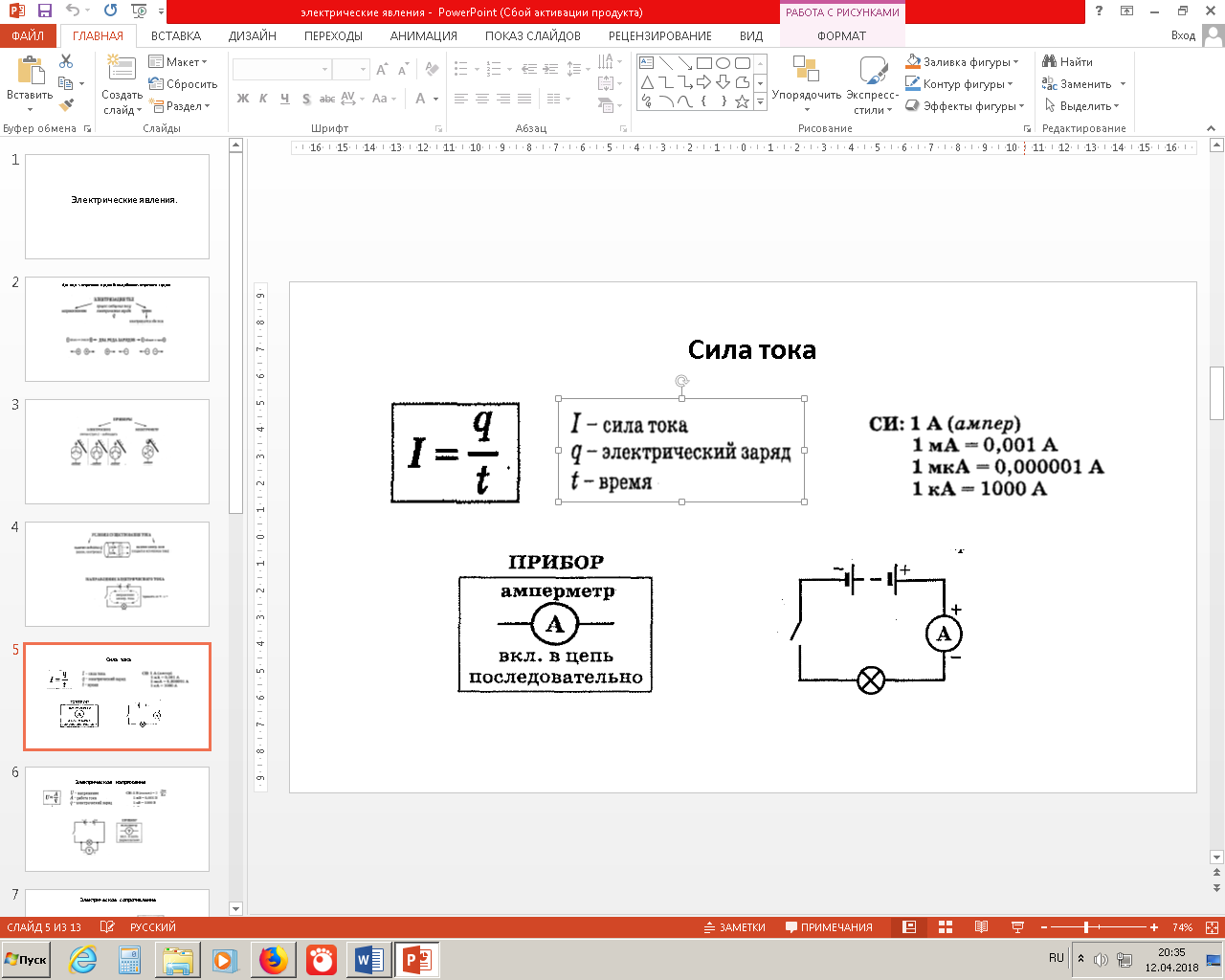Click the Cut scissors icon
Image resolution: width=1225 pixels, height=980 pixels.
click(x=66, y=61)
